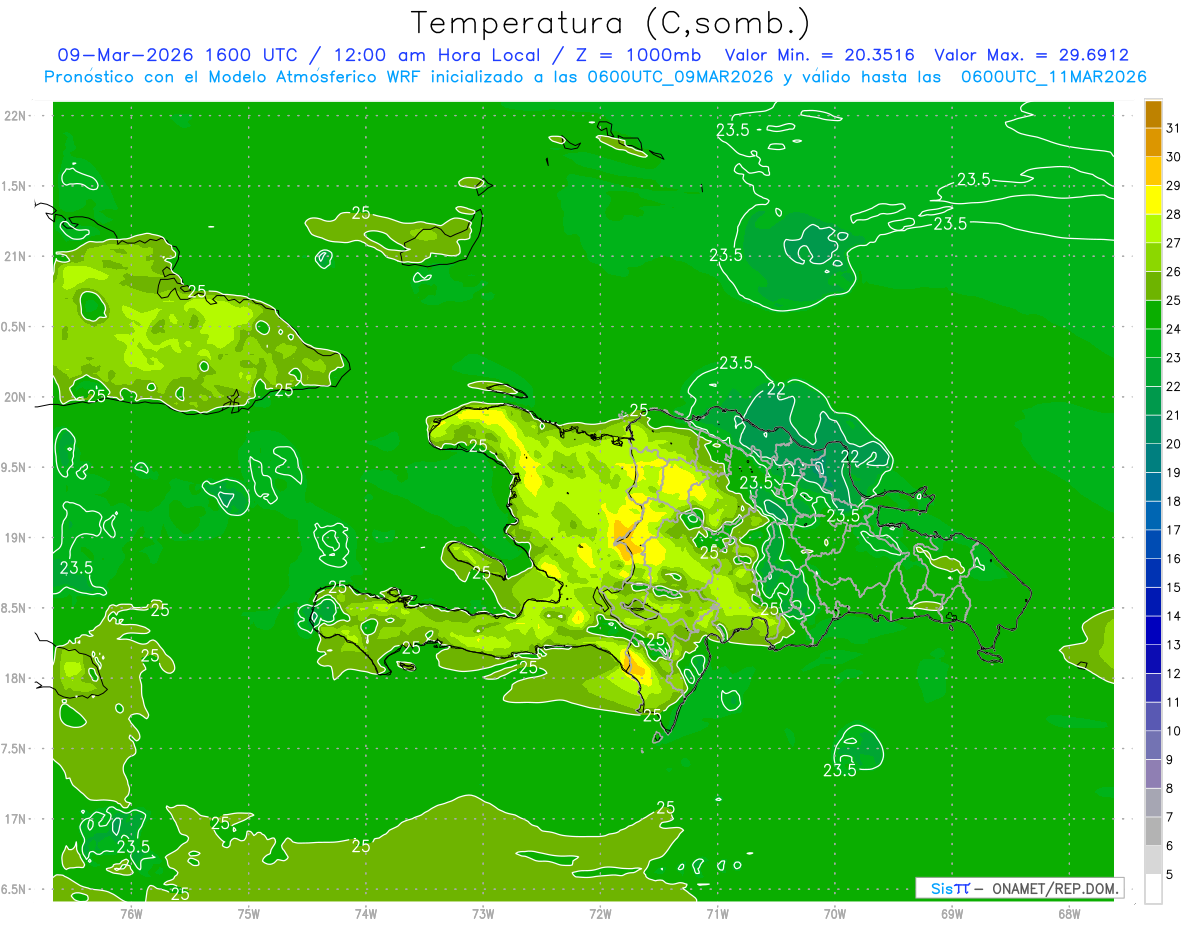
Task: Click the 73W longitude axis label
Action: pos(483,913)
